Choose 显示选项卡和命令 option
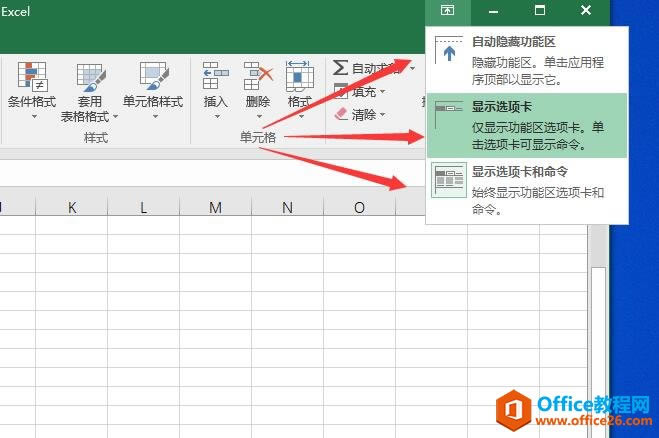The height and width of the screenshot is (438, 659). [x=527, y=190]
